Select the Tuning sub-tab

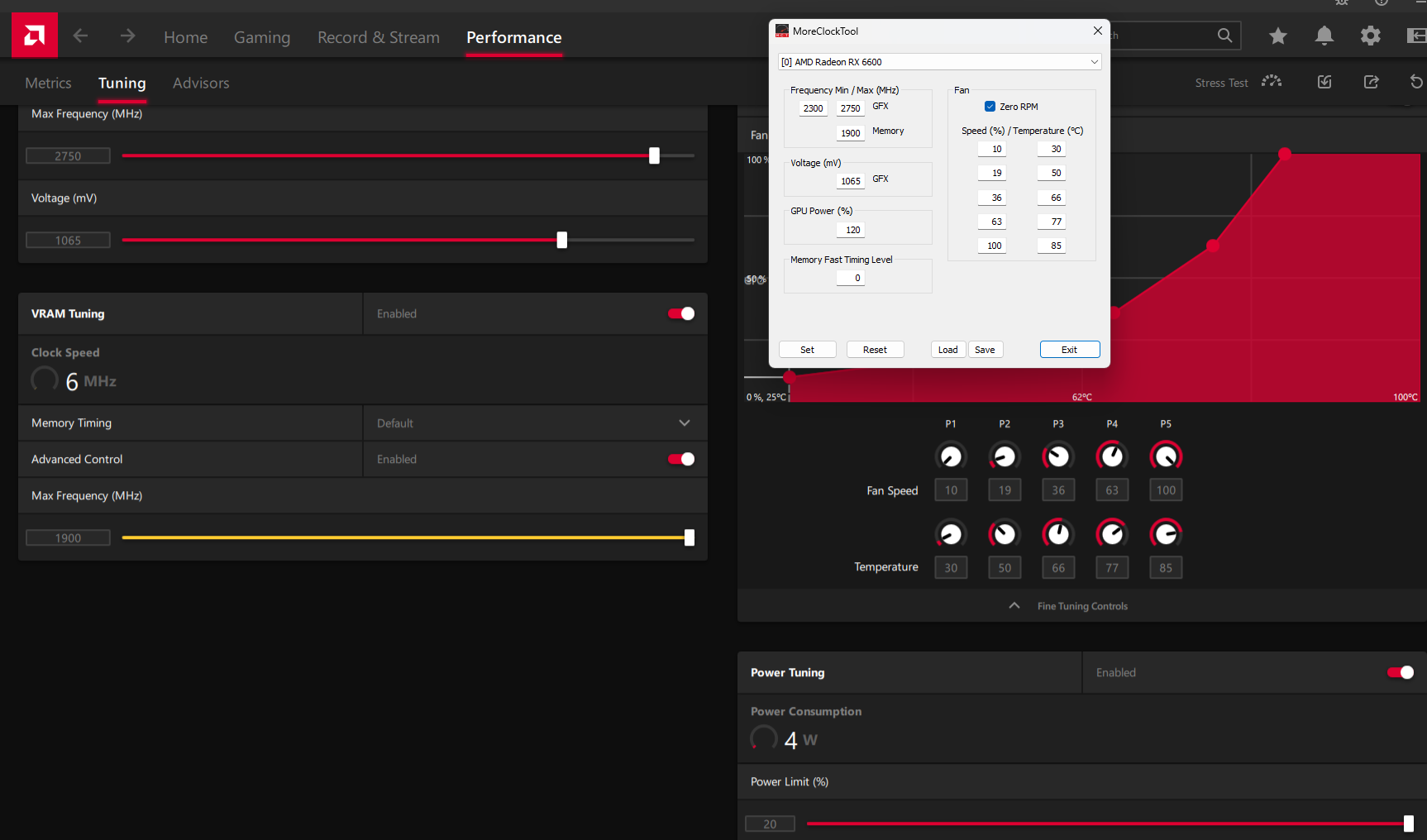[122, 83]
